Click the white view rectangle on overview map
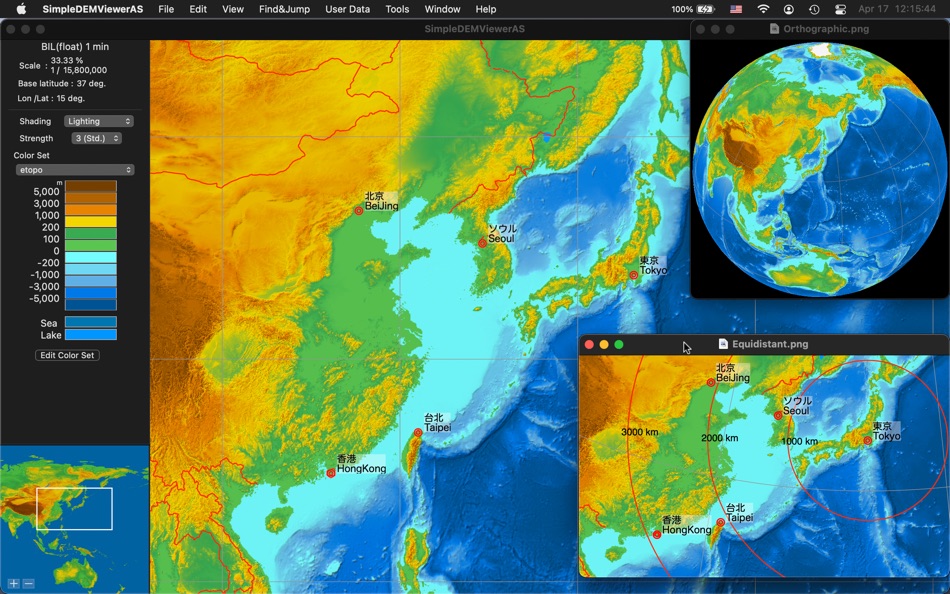The image size is (950, 594). point(74,509)
